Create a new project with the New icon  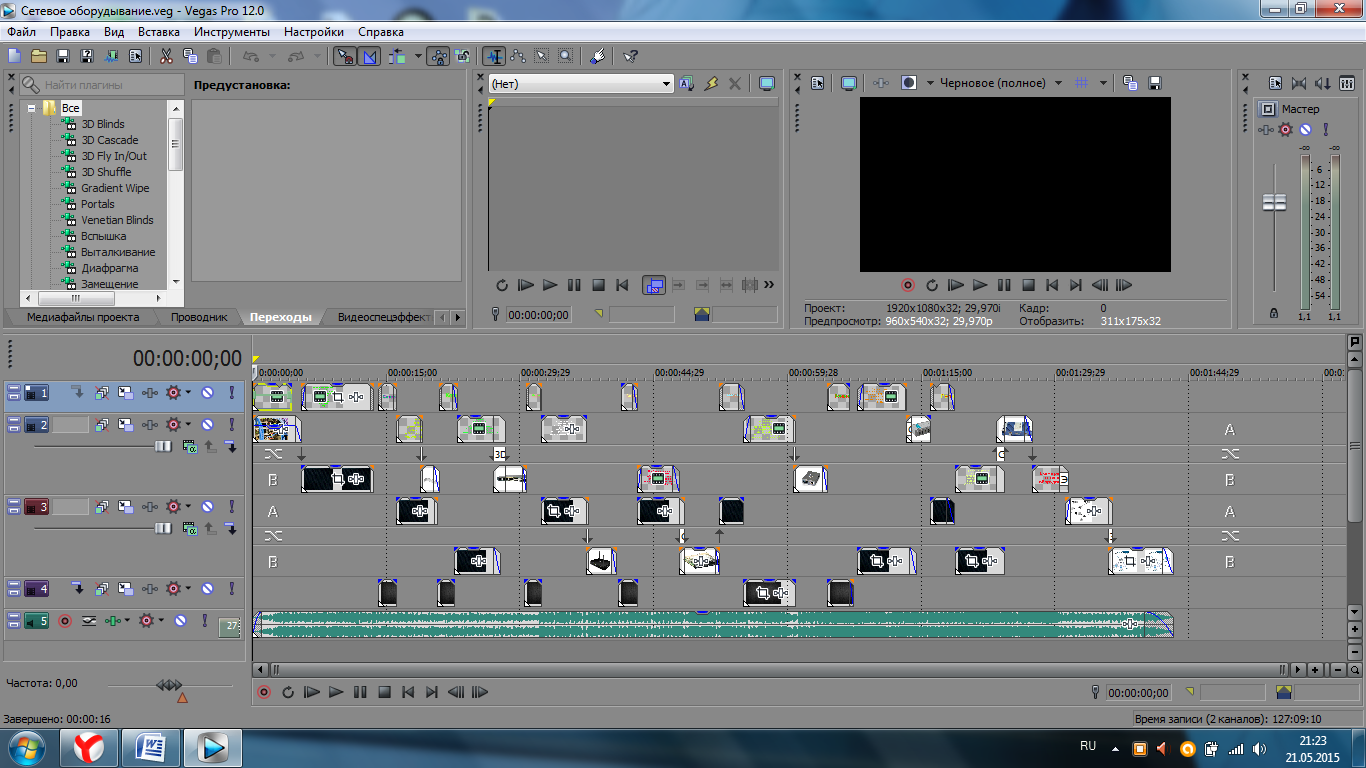14,56
